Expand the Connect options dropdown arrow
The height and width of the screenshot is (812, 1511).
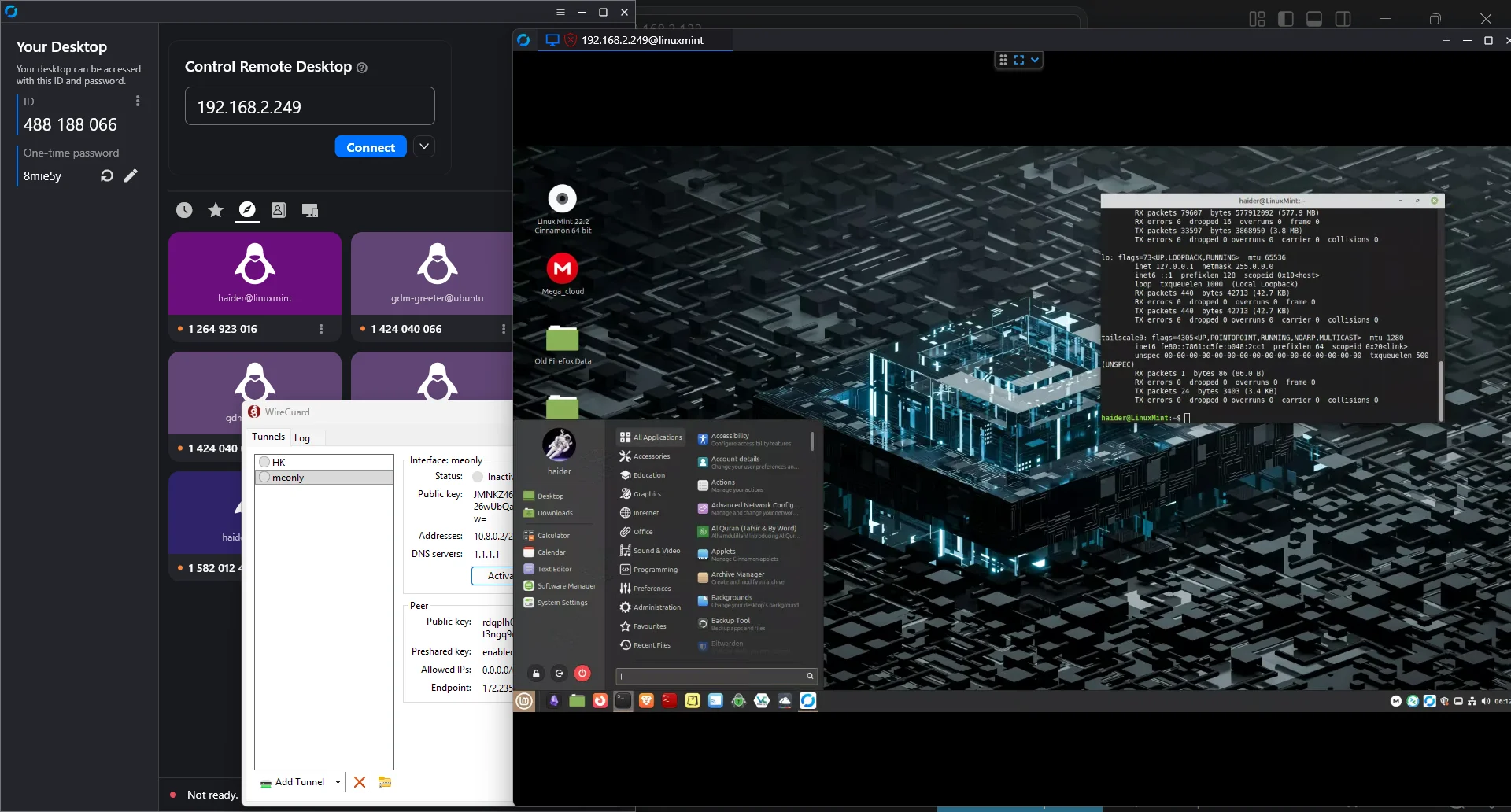[424, 146]
